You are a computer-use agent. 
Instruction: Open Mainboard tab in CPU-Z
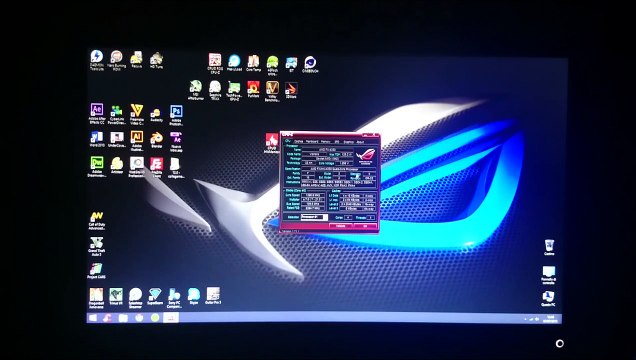click(x=312, y=141)
